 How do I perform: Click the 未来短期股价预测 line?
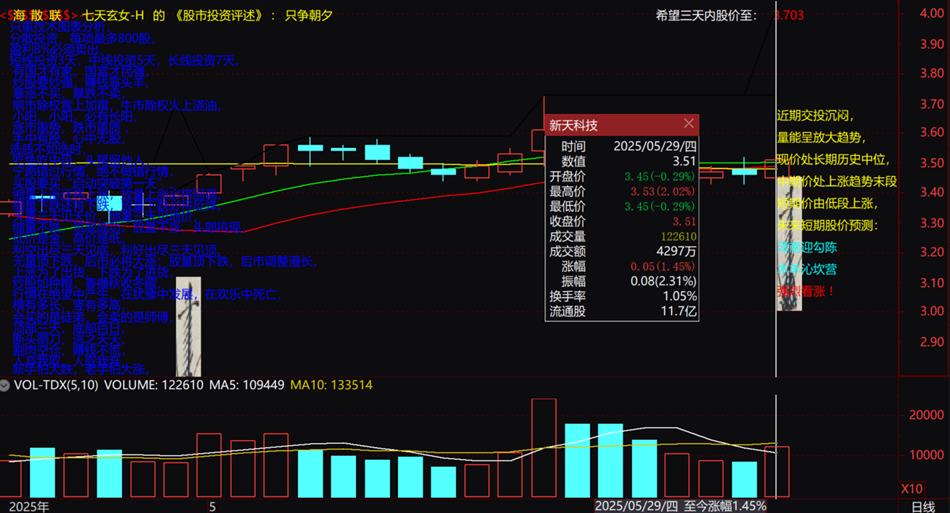tap(828, 225)
